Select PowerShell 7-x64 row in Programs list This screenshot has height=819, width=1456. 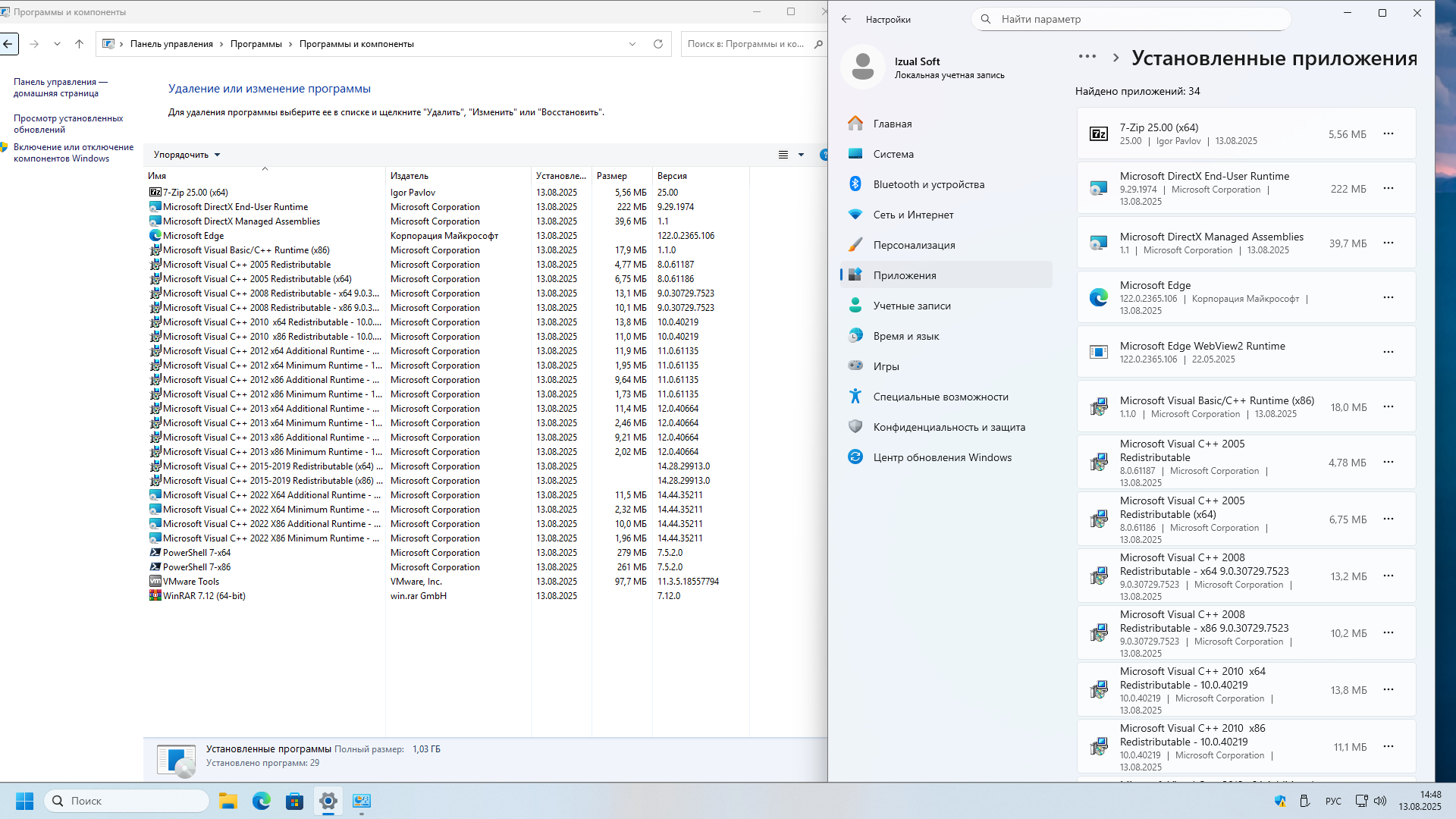click(447, 553)
